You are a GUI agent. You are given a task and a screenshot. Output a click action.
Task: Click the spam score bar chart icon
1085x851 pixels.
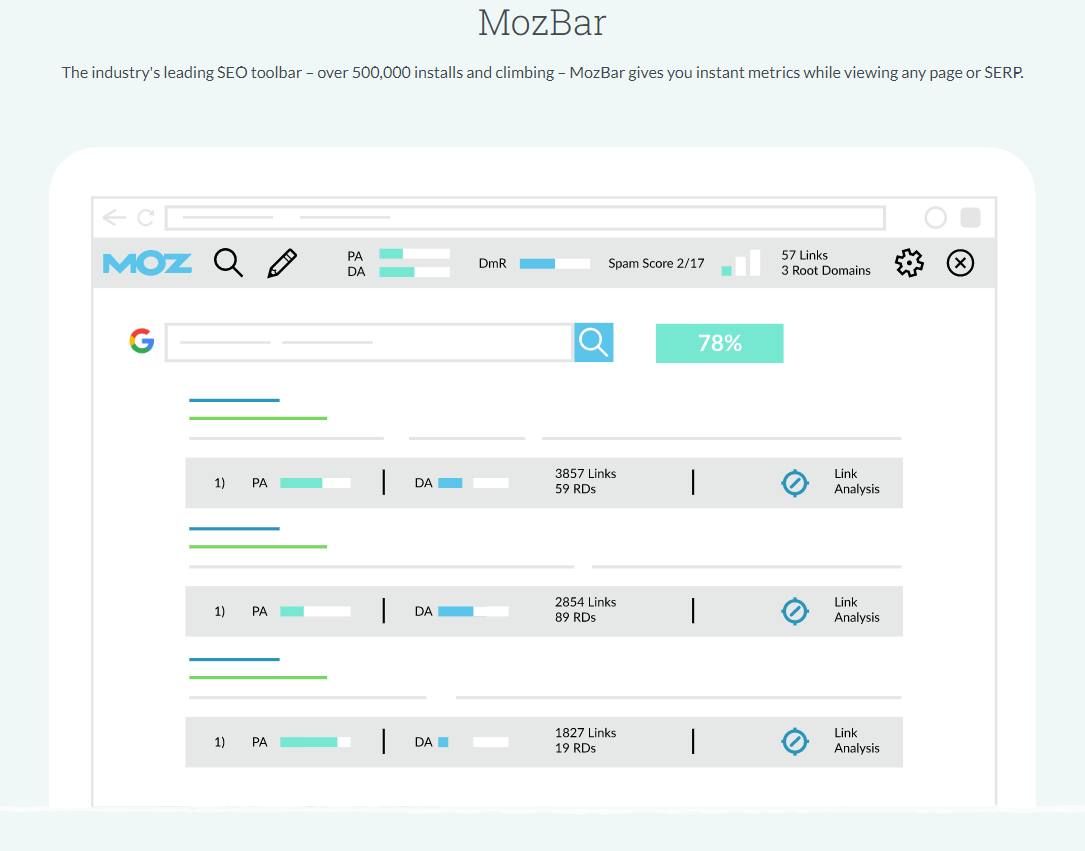740,263
